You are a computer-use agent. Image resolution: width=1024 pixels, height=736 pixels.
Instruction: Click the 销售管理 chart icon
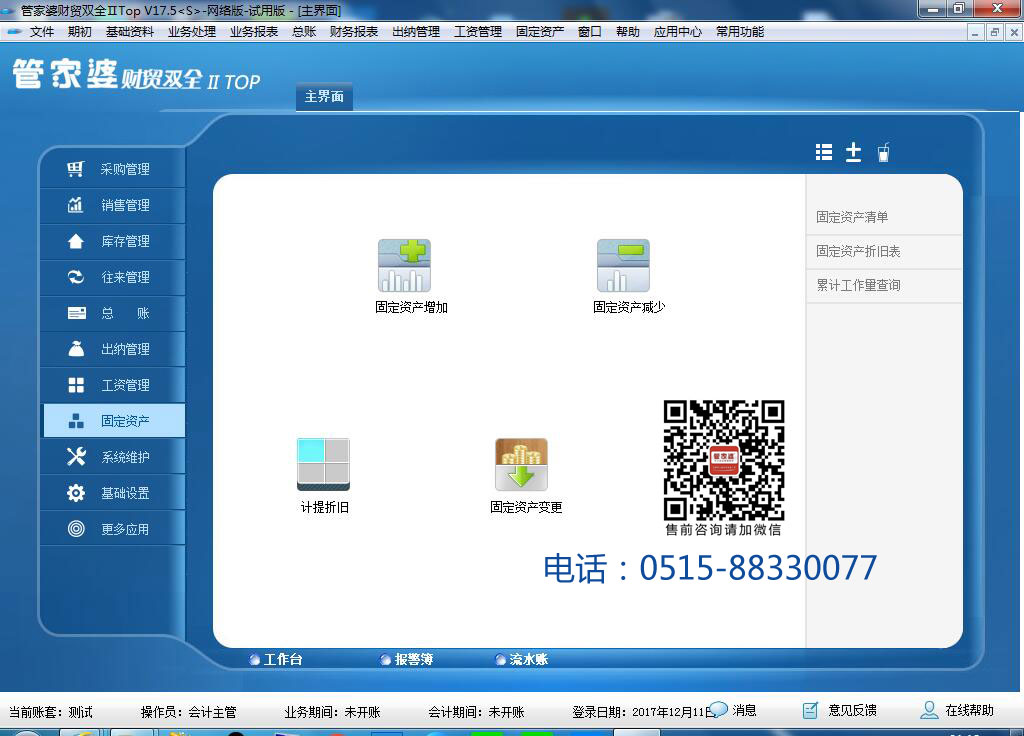[x=76, y=205]
